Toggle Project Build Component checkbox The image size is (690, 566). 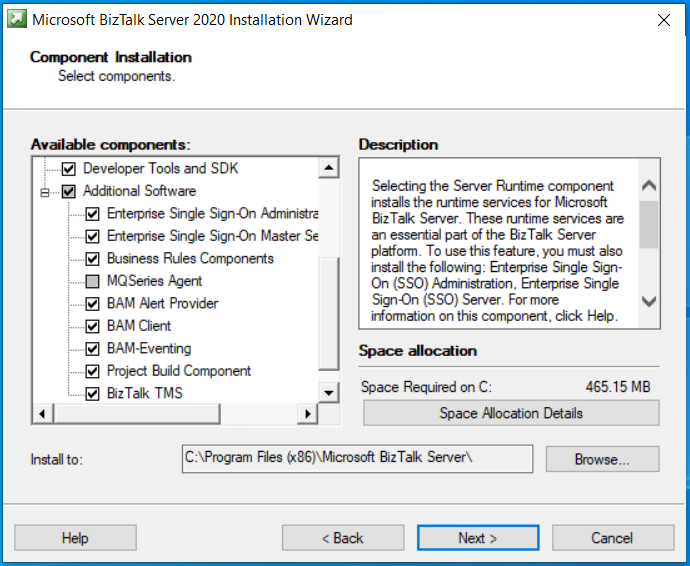click(x=92, y=371)
